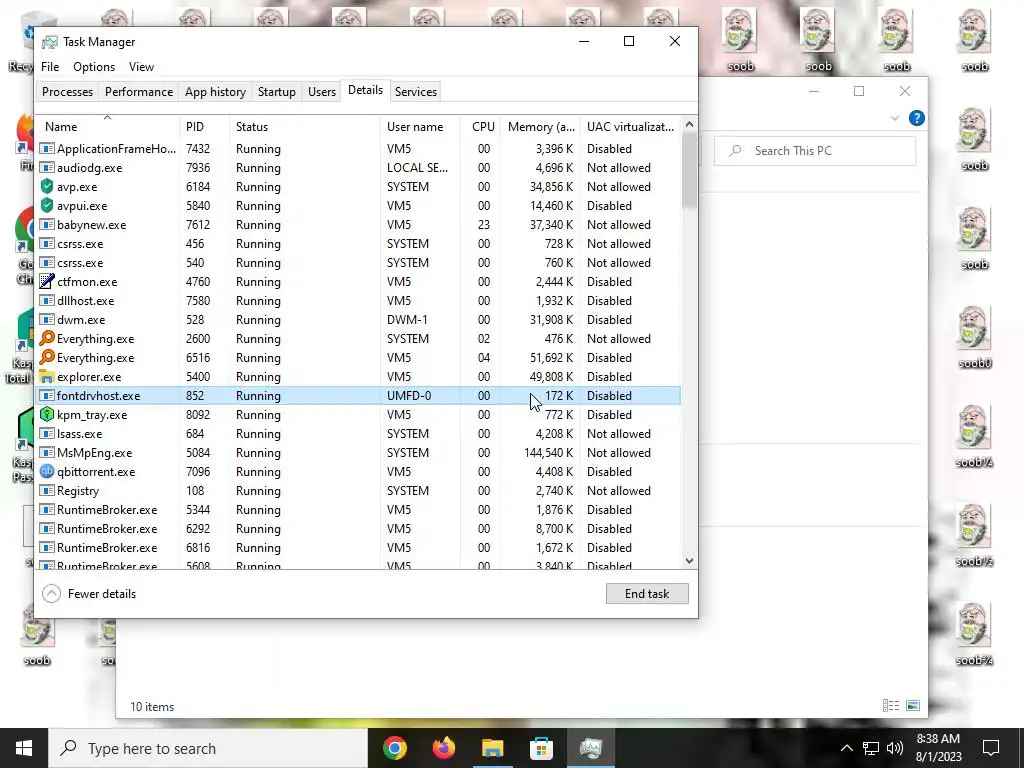Select the dwm.exe process row

point(359,320)
